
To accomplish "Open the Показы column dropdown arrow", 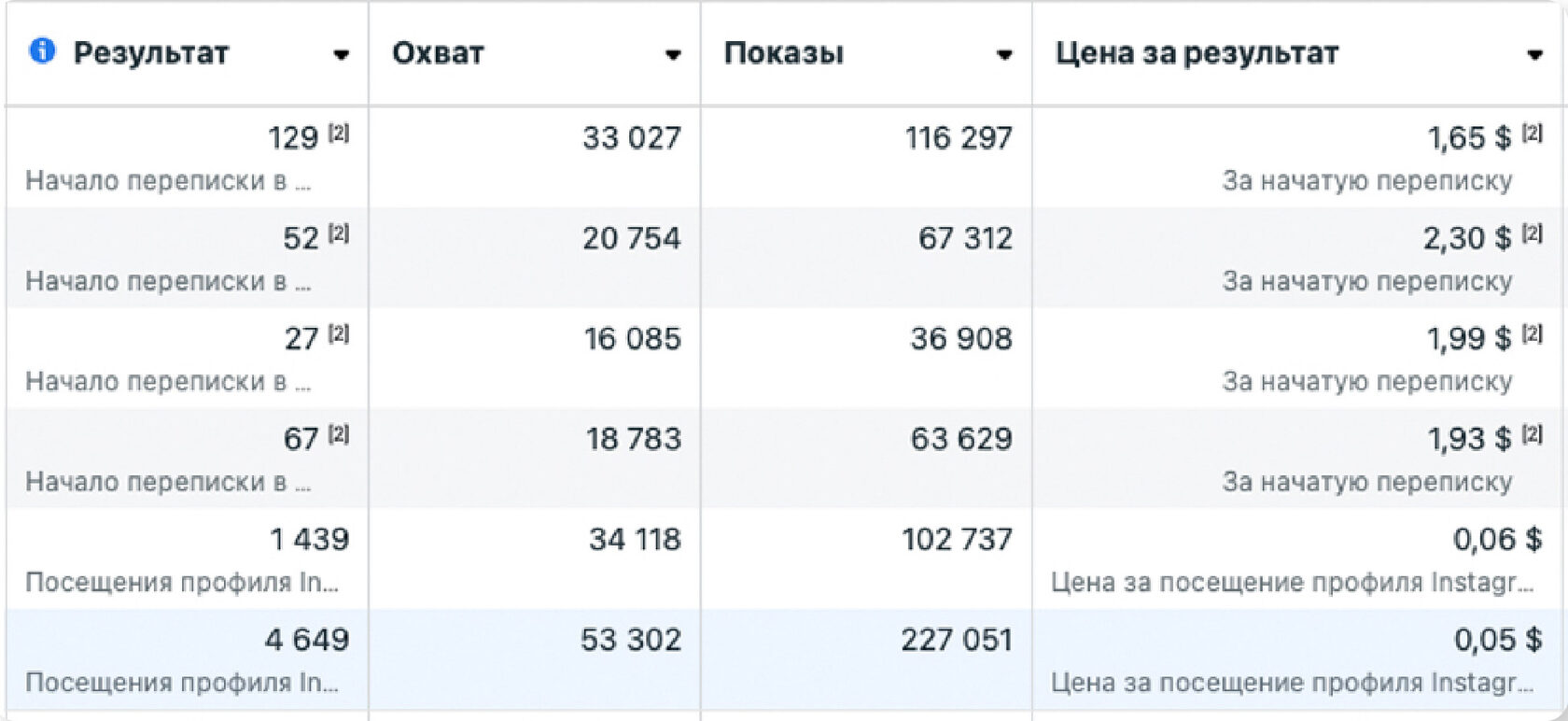I will click(1004, 55).
